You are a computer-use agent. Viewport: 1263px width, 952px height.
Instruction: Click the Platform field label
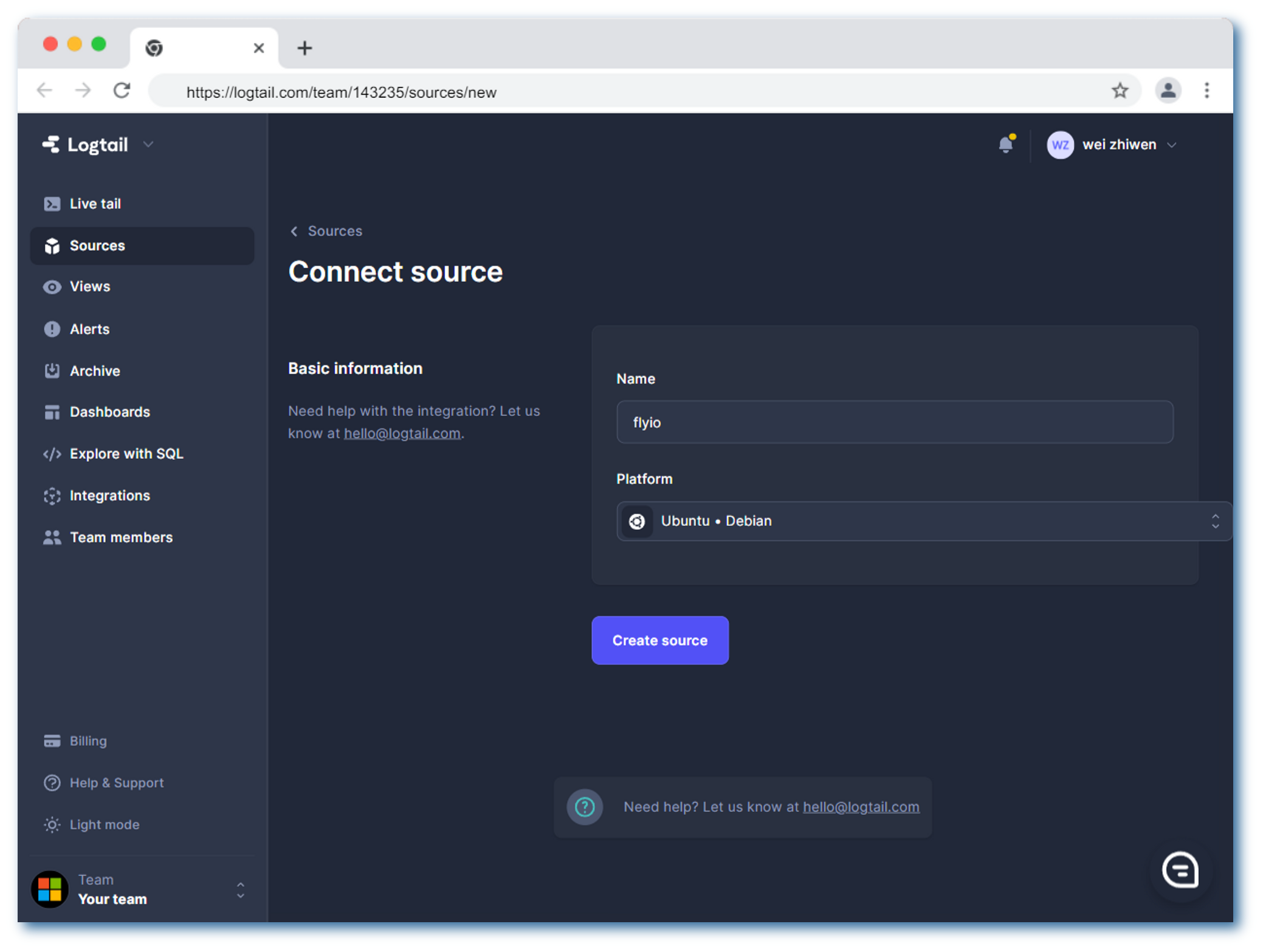pyautogui.click(x=644, y=479)
